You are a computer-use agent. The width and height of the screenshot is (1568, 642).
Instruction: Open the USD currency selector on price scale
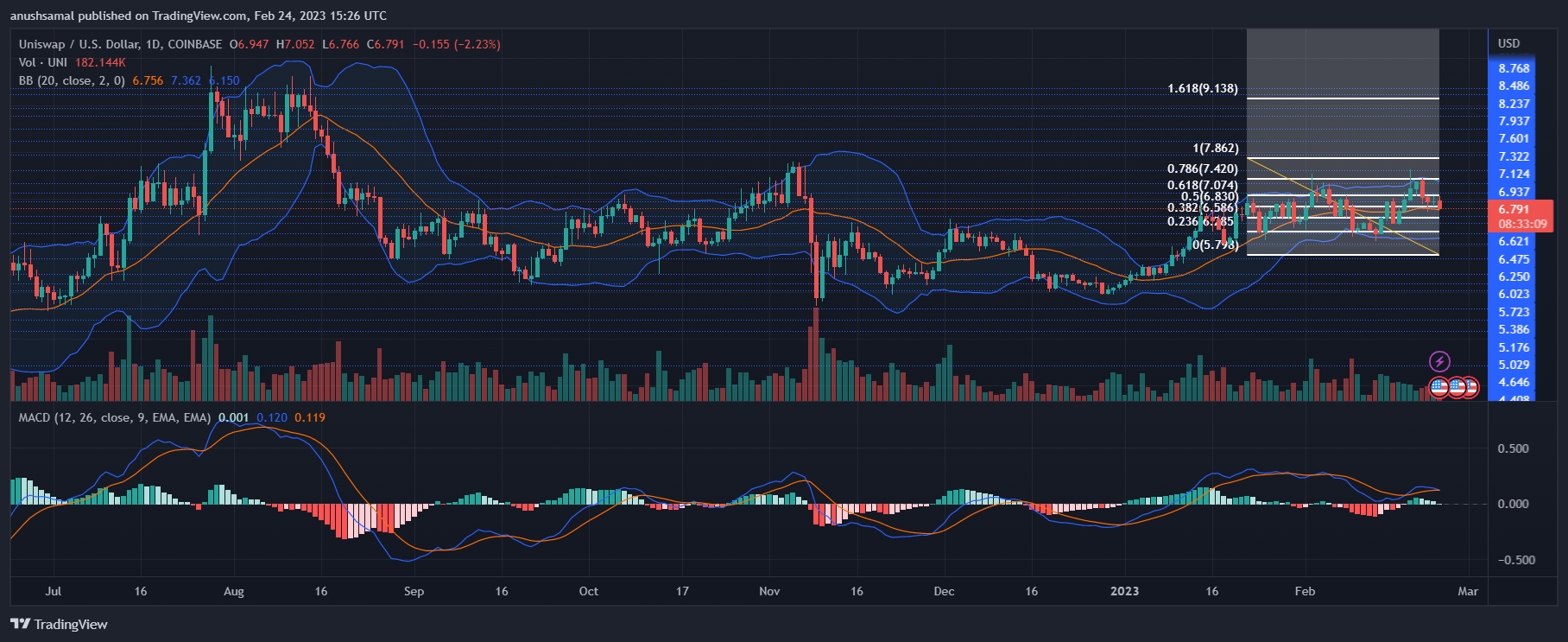(1509, 43)
